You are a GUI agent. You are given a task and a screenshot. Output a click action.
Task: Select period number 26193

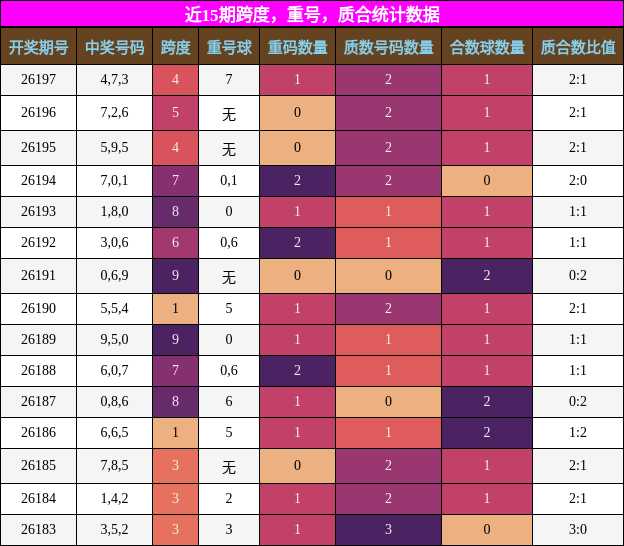pyautogui.click(x=39, y=211)
